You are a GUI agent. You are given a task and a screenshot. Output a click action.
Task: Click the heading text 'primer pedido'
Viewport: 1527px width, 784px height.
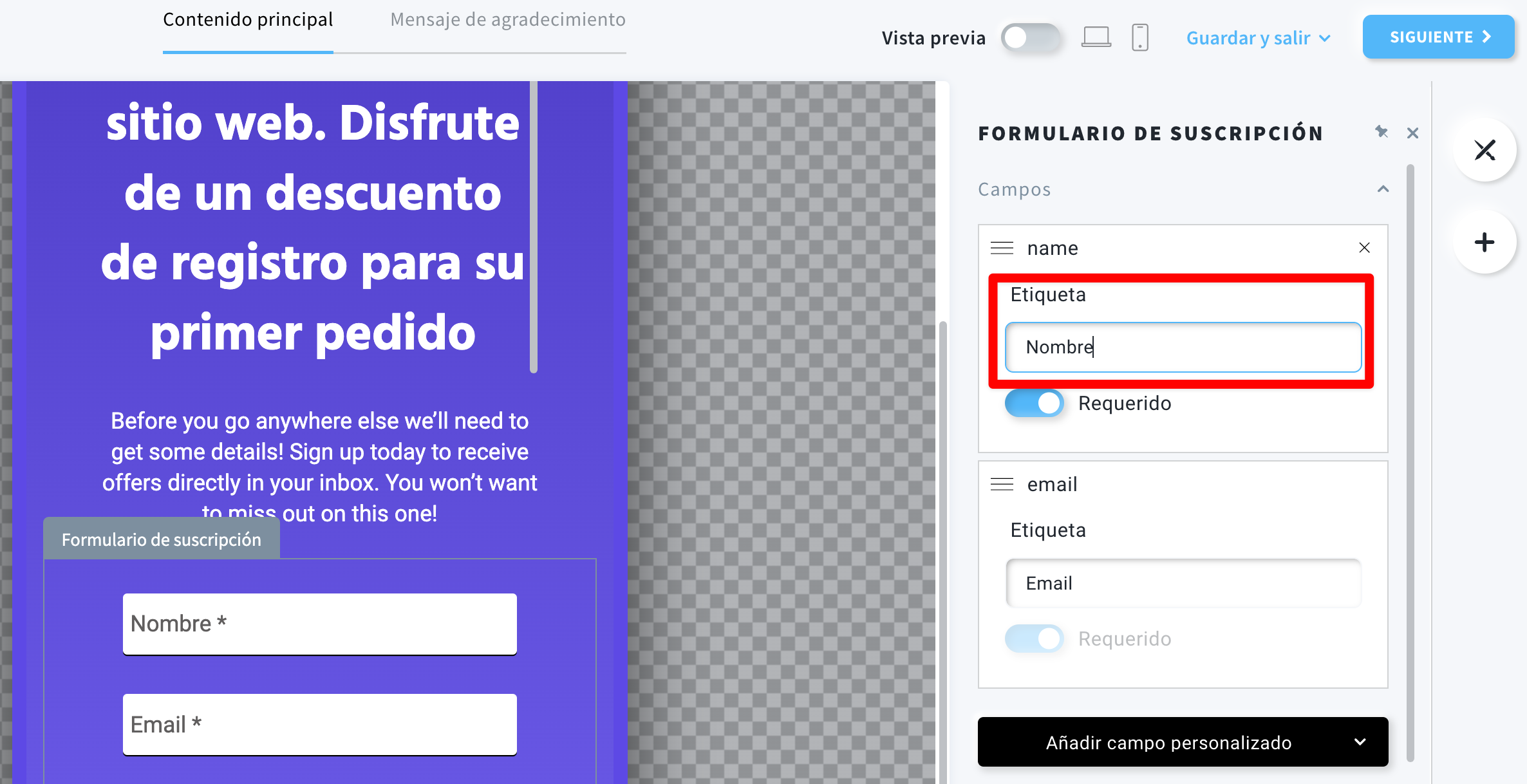(x=313, y=333)
